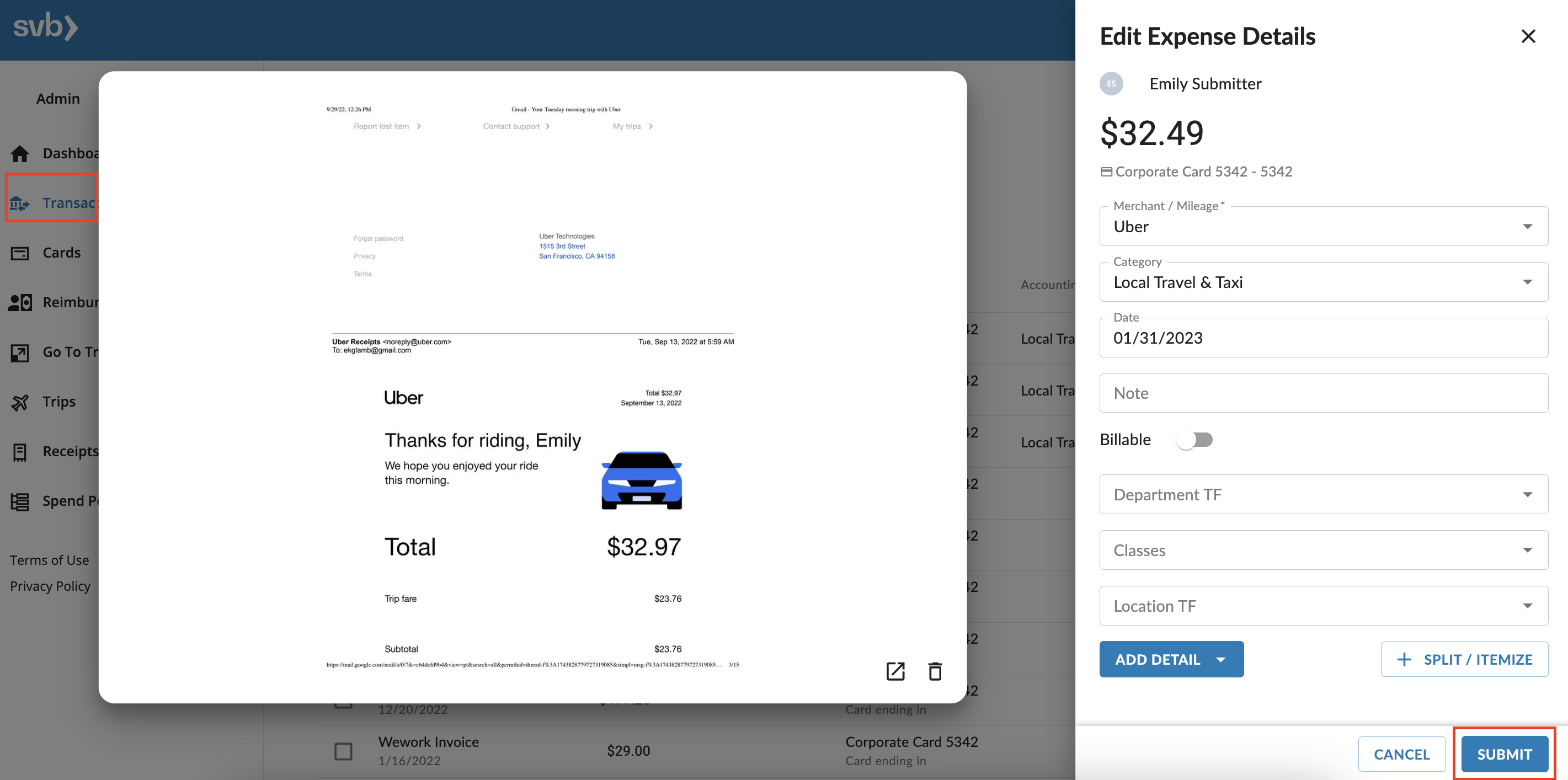The width and height of the screenshot is (1568, 780).
Task: Click the Admin label in sidebar
Action: (x=58, y=99)
